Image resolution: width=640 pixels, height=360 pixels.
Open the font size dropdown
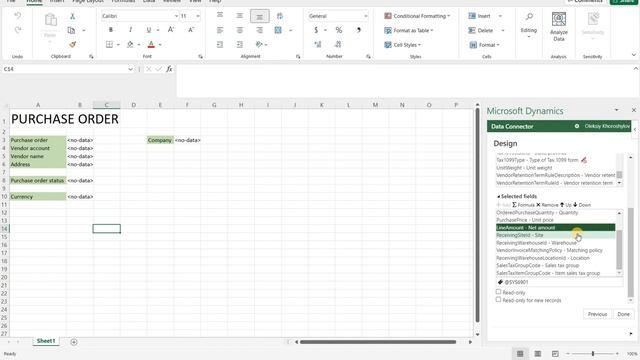tap(198, 16)
